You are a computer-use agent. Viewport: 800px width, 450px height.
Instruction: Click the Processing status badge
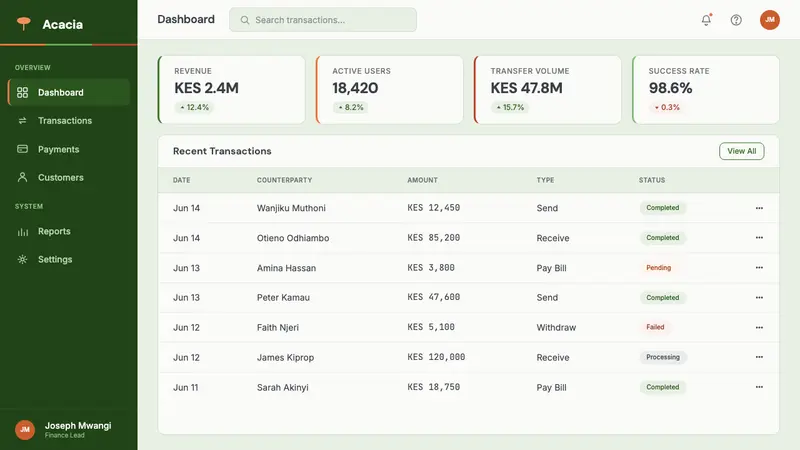tap(663, 357)
